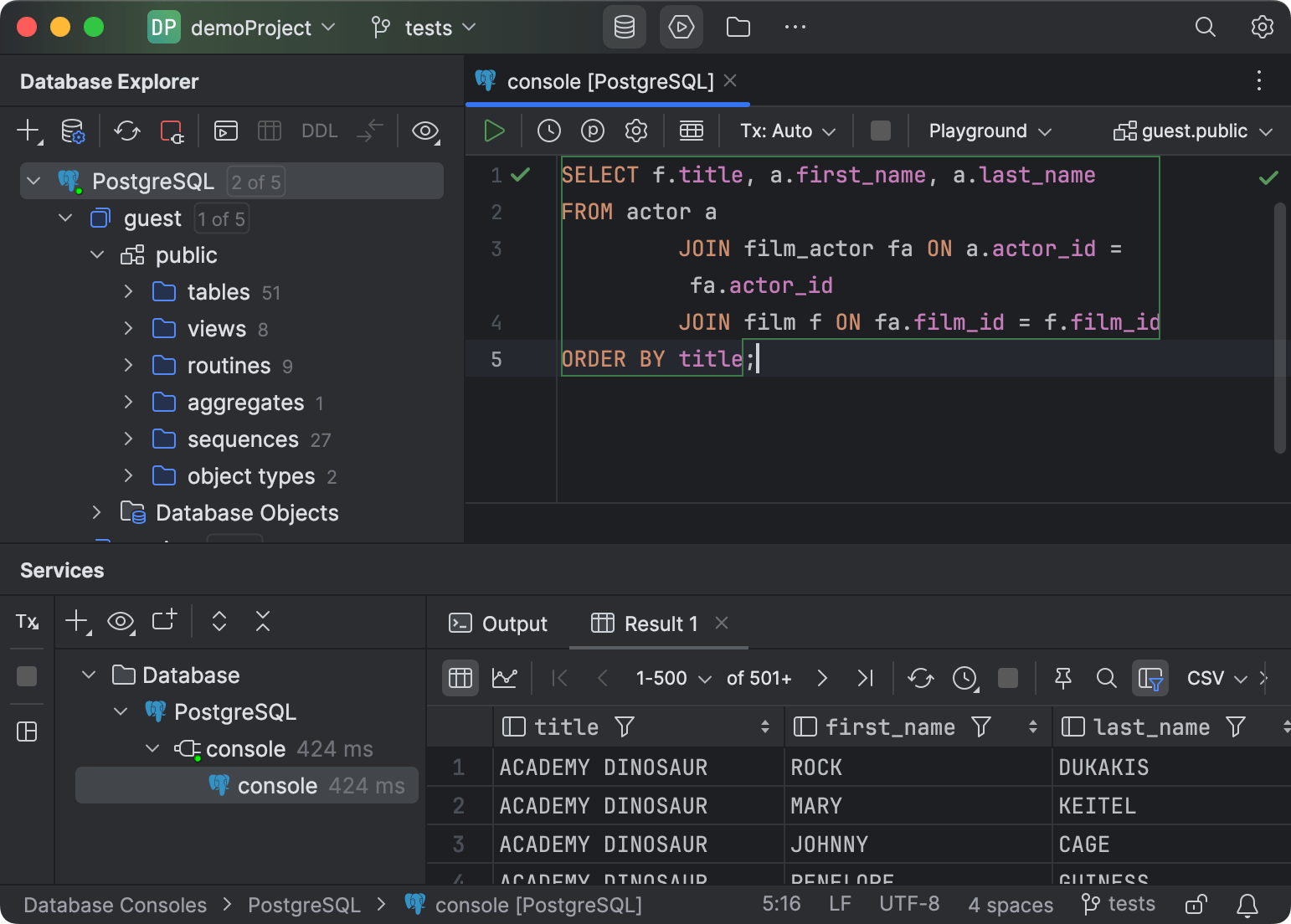The width and height of the screenshot is (1291, 924).
Task: Pin the Result 1 tab
Action: pos(1062,678)
